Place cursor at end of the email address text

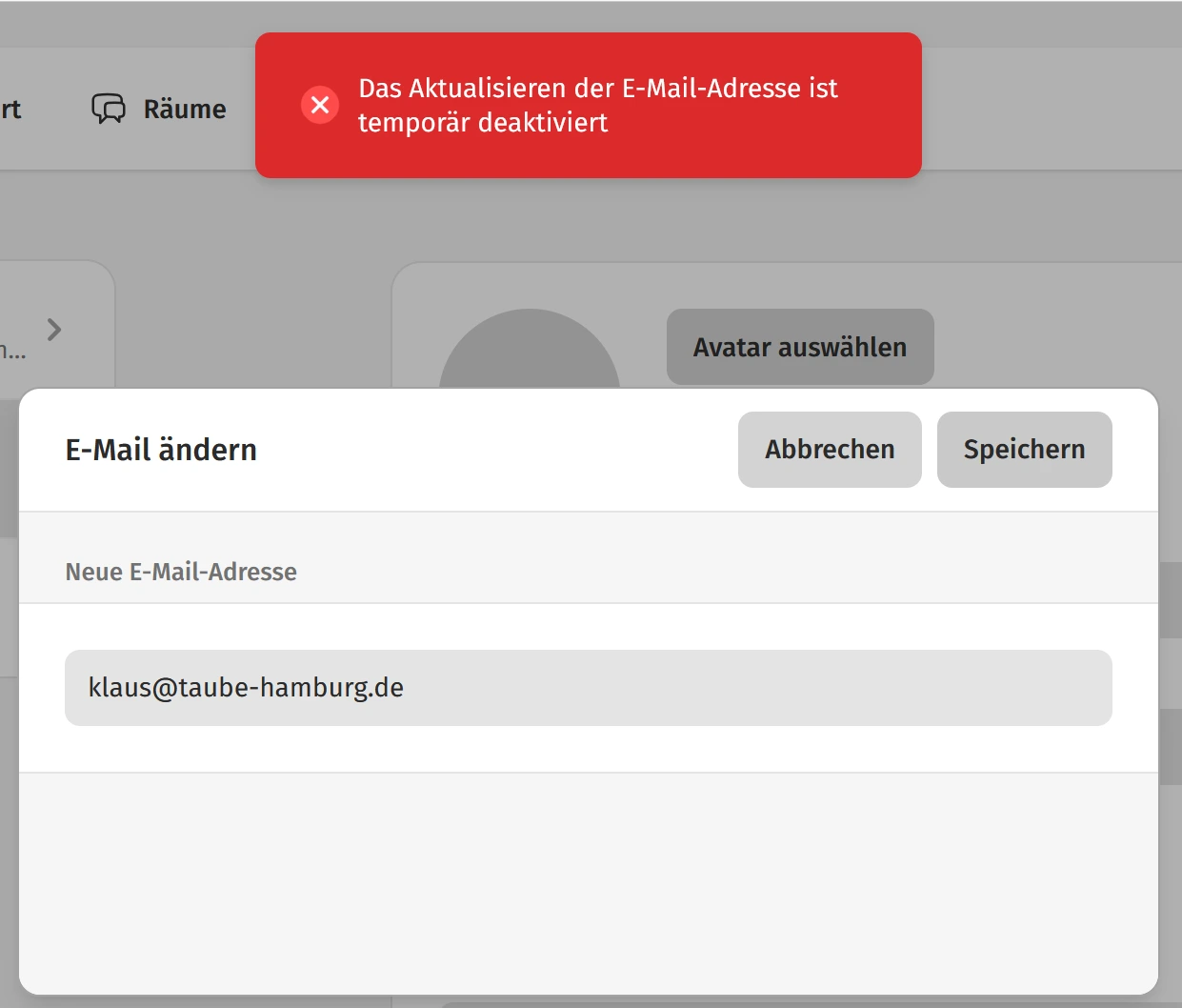pyautogui.click(x=406, y=688)
